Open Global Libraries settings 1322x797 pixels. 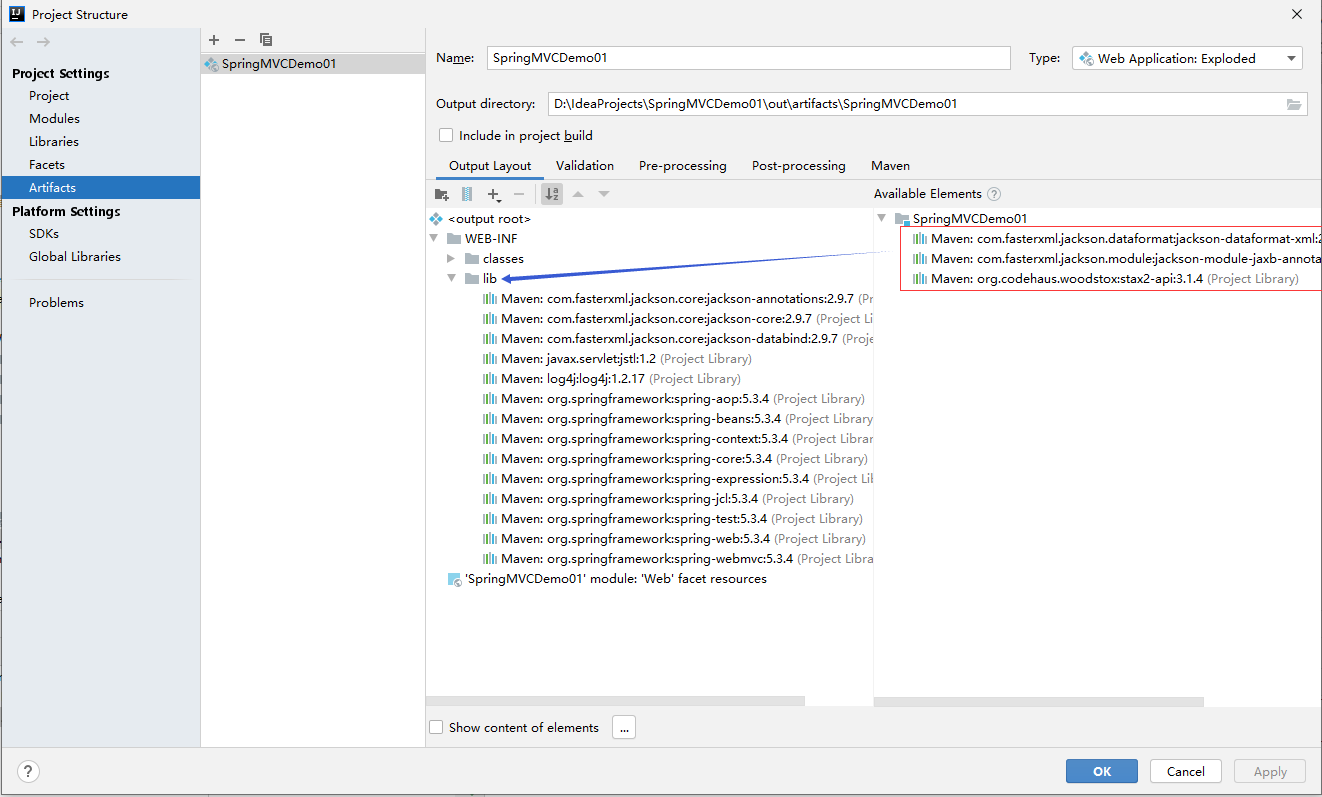tap(75, 257)
